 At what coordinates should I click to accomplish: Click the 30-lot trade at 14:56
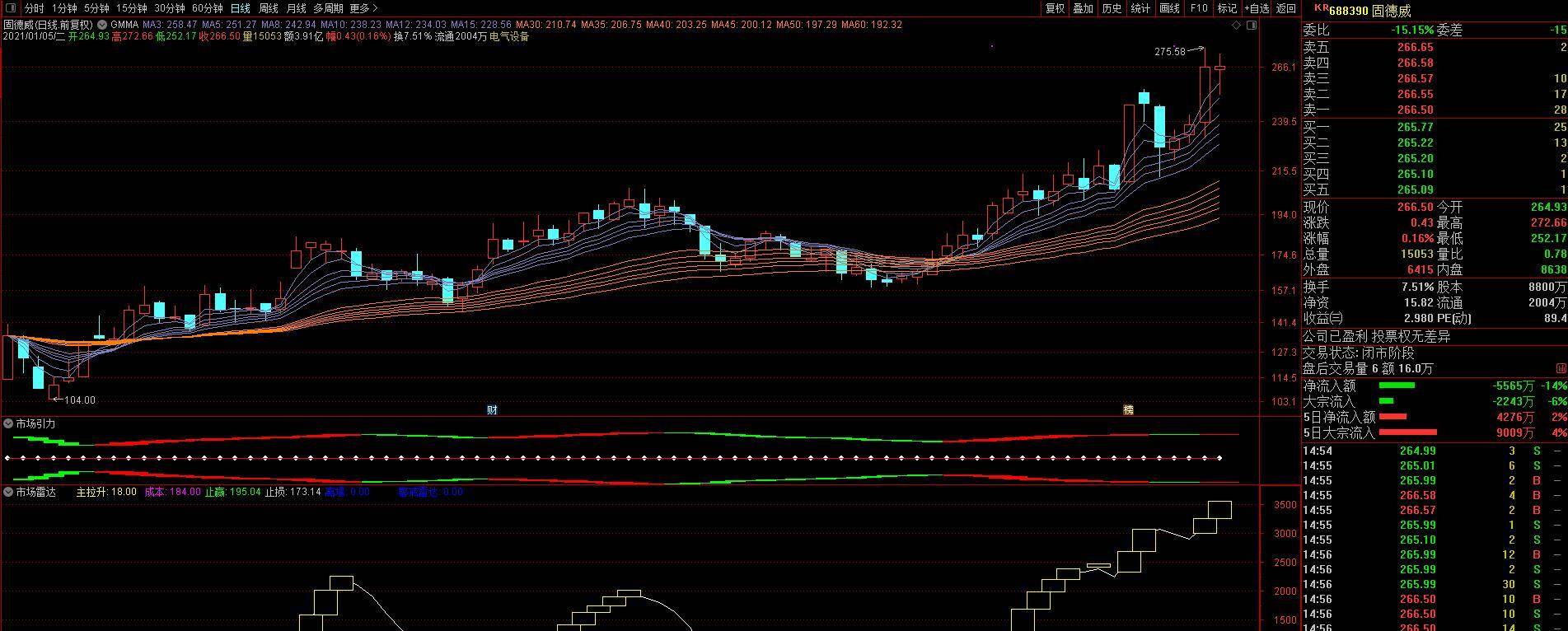click(1434, 584)
